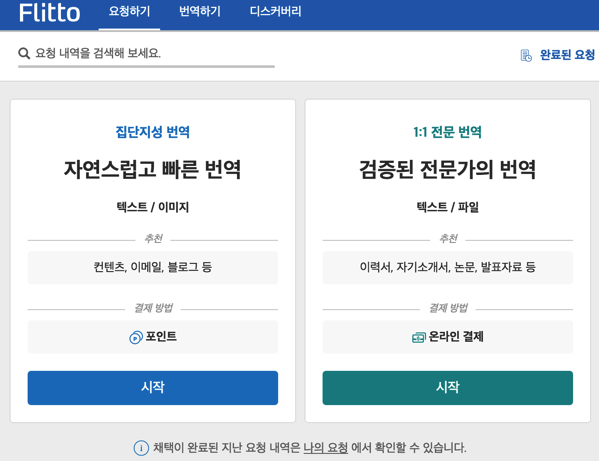Click the 집단지성 번역 heading
This screenshot has width=599, height=461.
[152, 132]
